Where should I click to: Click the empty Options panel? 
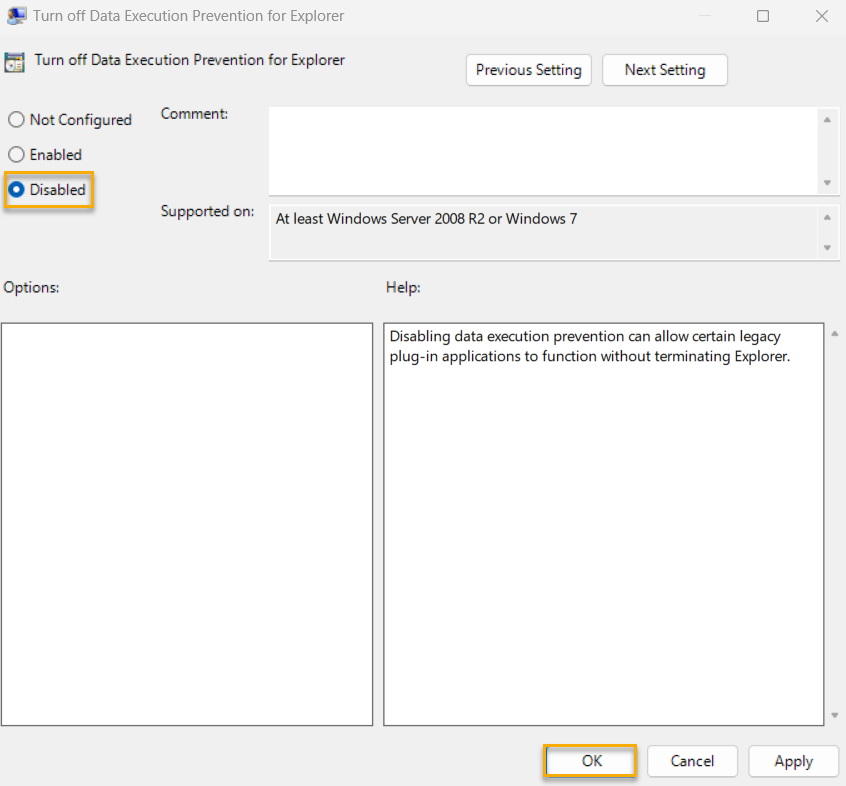[186, 520]
